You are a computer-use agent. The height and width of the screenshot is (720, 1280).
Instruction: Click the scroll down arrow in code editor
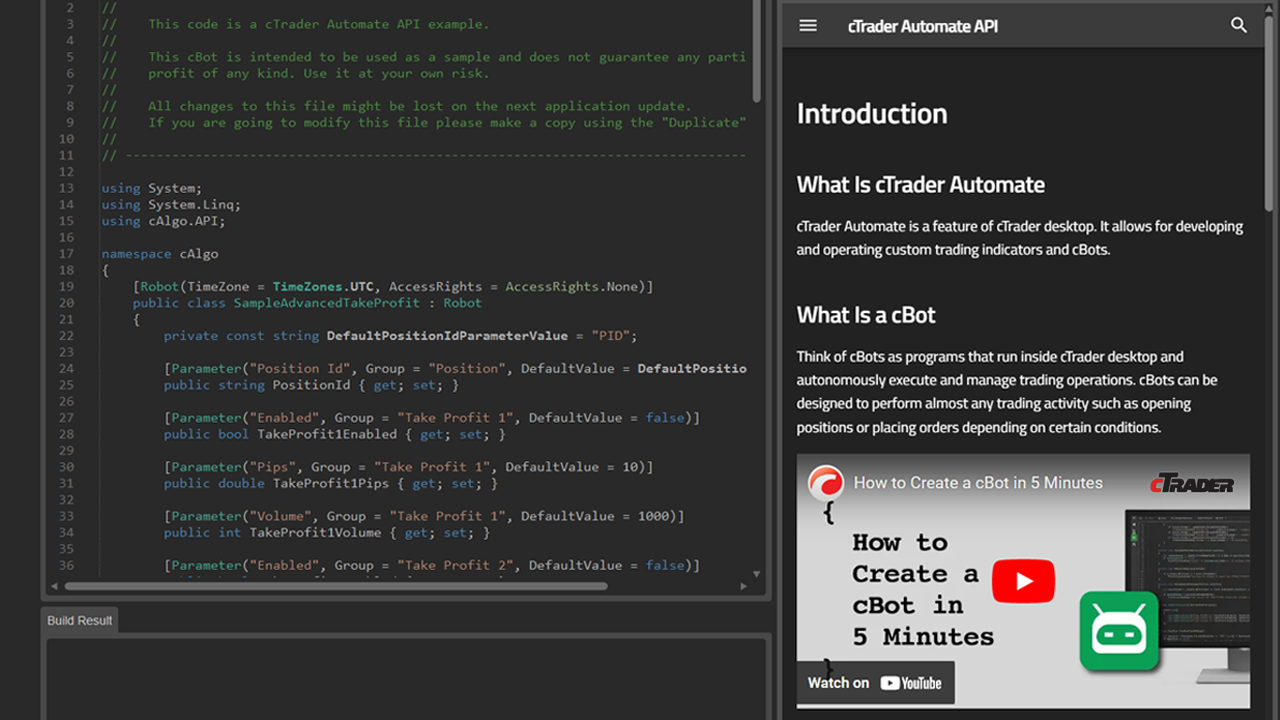757,574
